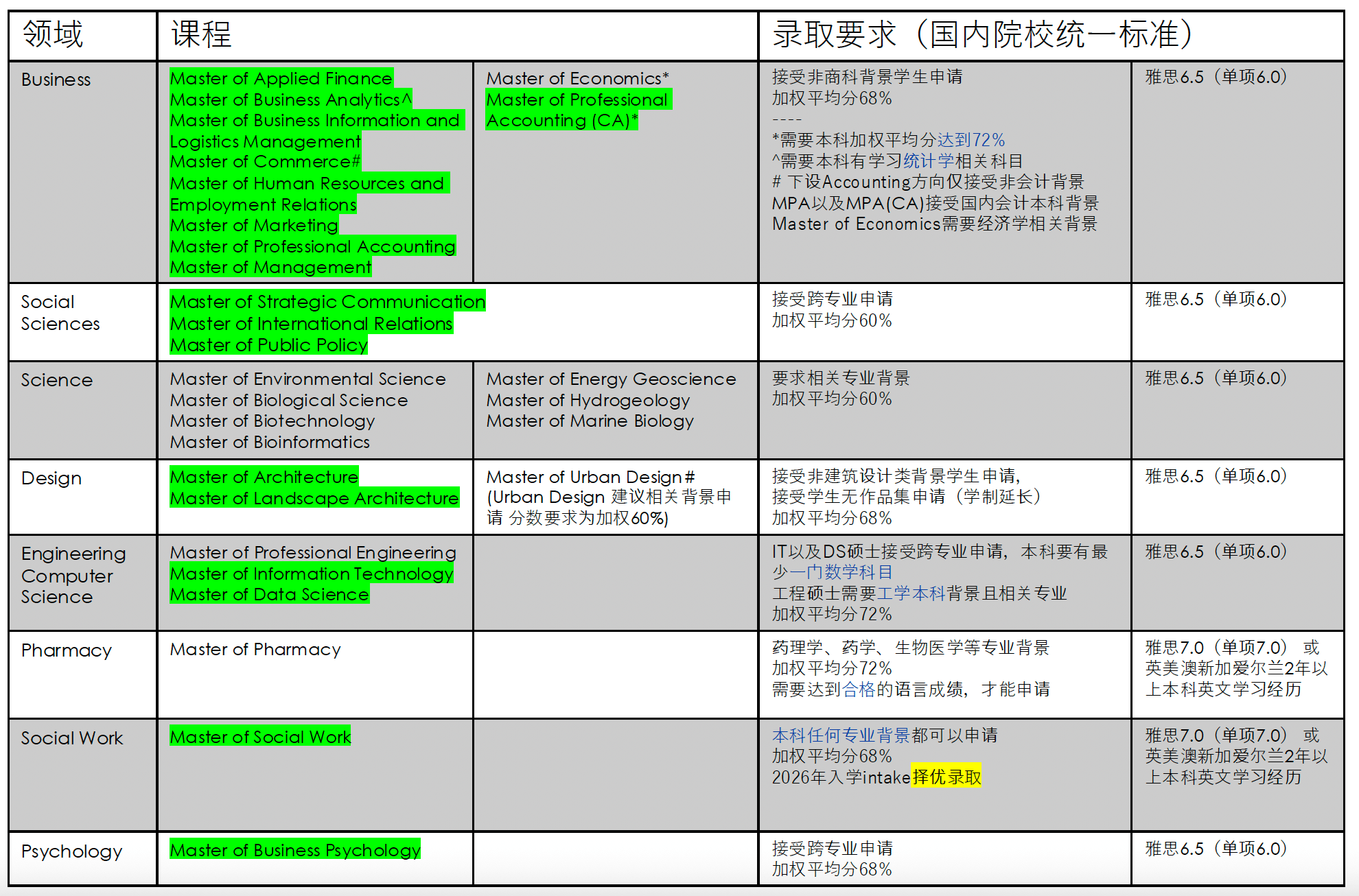Select Master of Professional Accounting (CA) entry
Viewport: 1359px width, 896px height.
point(579,110)
